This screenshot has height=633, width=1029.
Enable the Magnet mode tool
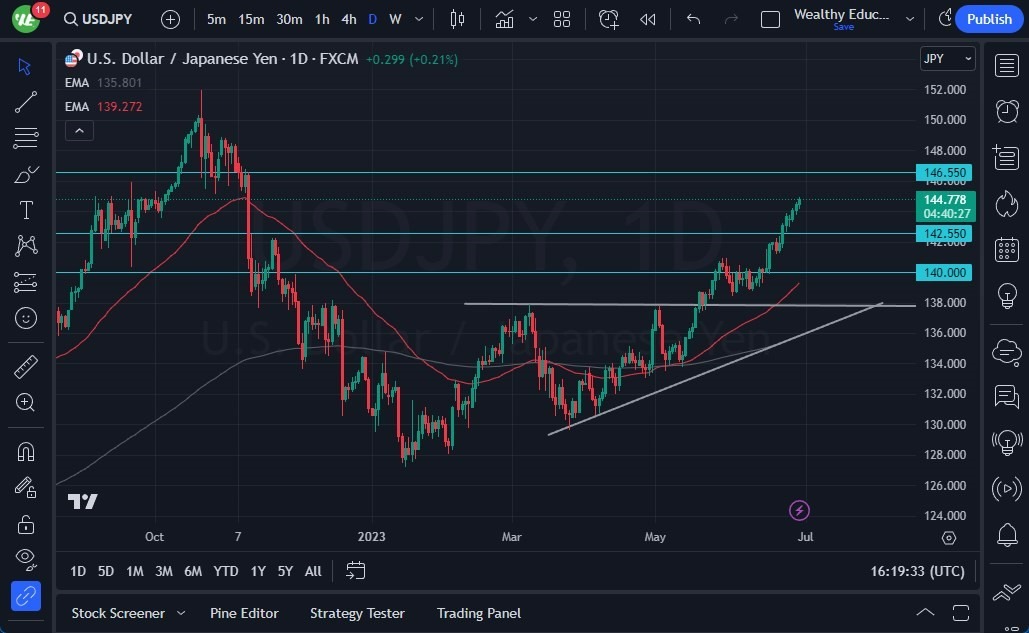26,451
